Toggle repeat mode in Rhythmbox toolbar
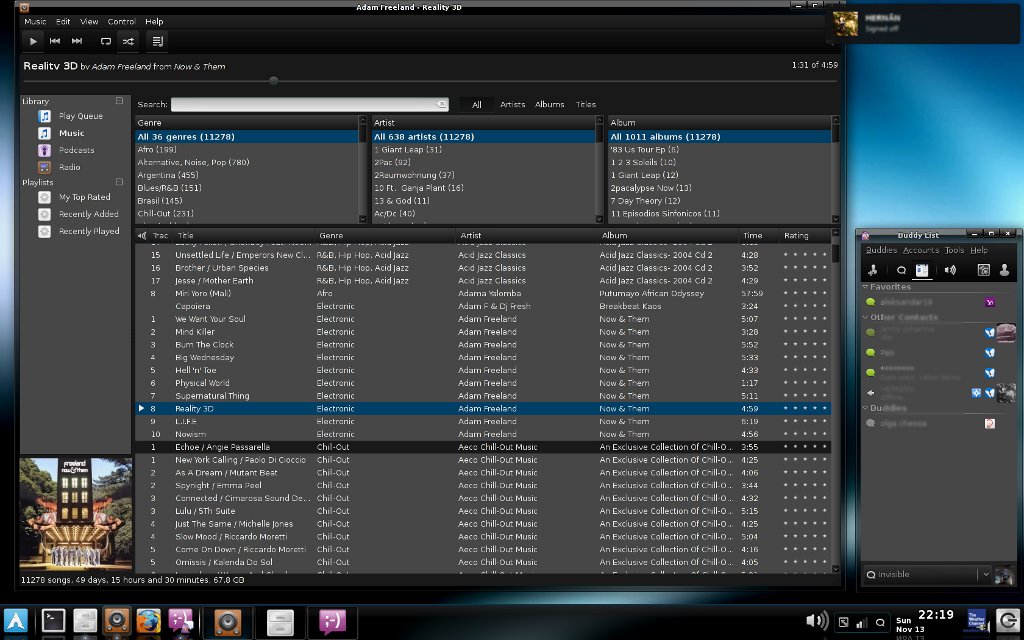This screenshot has width=1024, height=640. 106,41
